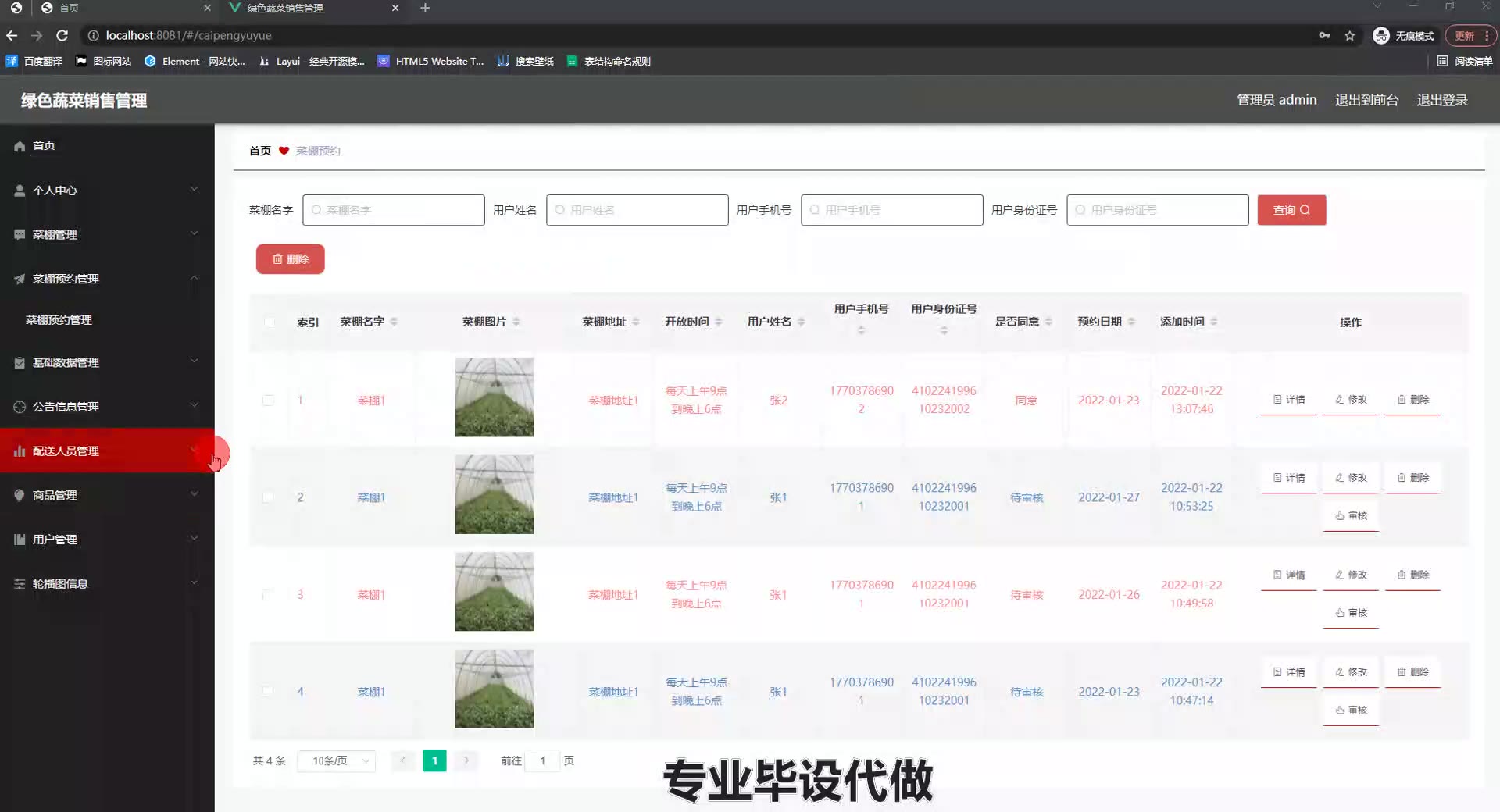This screenshot has height=812, width=1500.
Task: Switch to the 绿色蔬菜销售管理 browser tab
Action: click(312, 9)
